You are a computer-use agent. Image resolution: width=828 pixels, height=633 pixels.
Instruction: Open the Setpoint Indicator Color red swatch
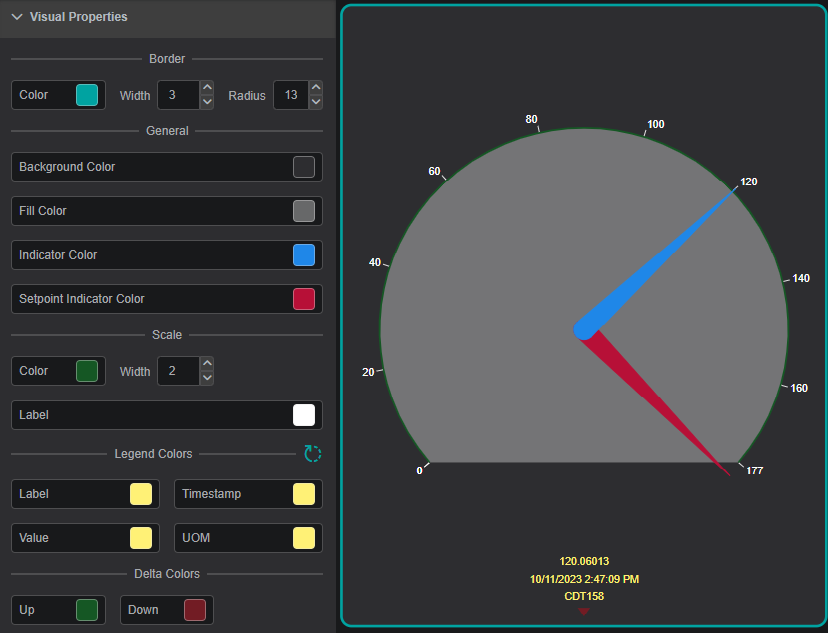tap(304, 299)
